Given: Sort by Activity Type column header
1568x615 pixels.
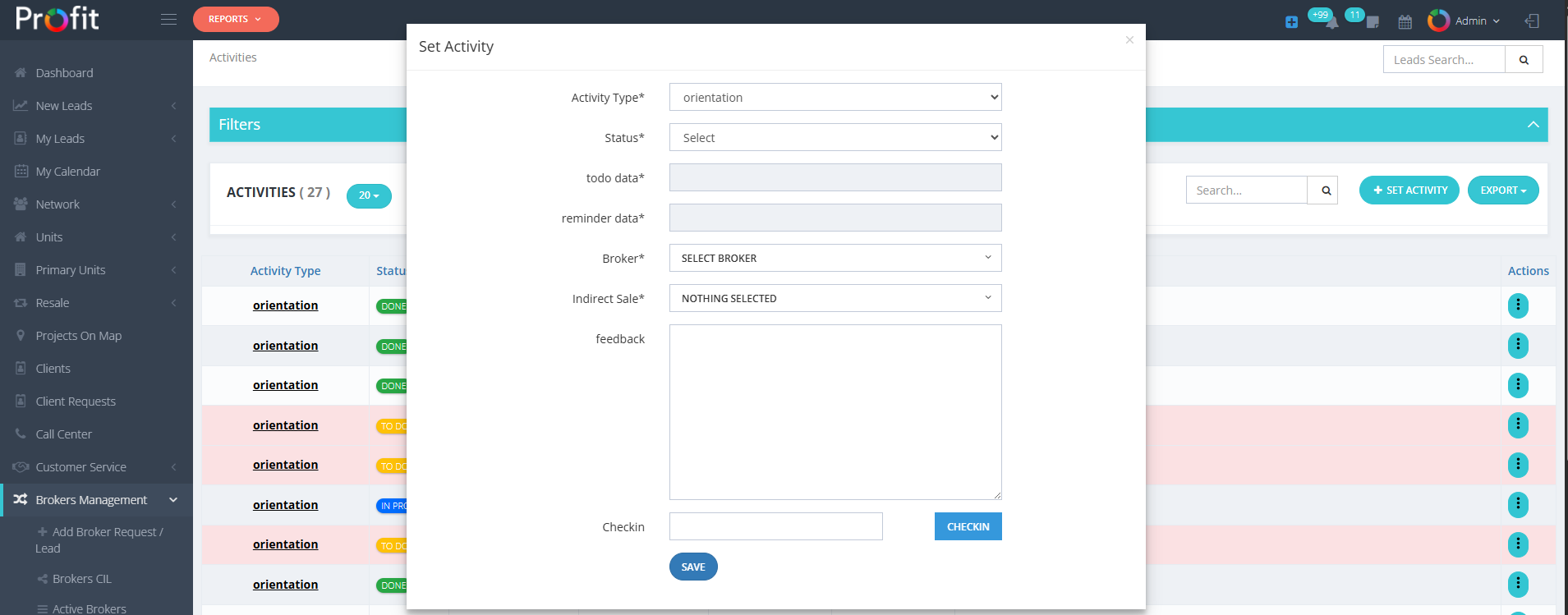Looking at the screenshot, I should 285,271.
